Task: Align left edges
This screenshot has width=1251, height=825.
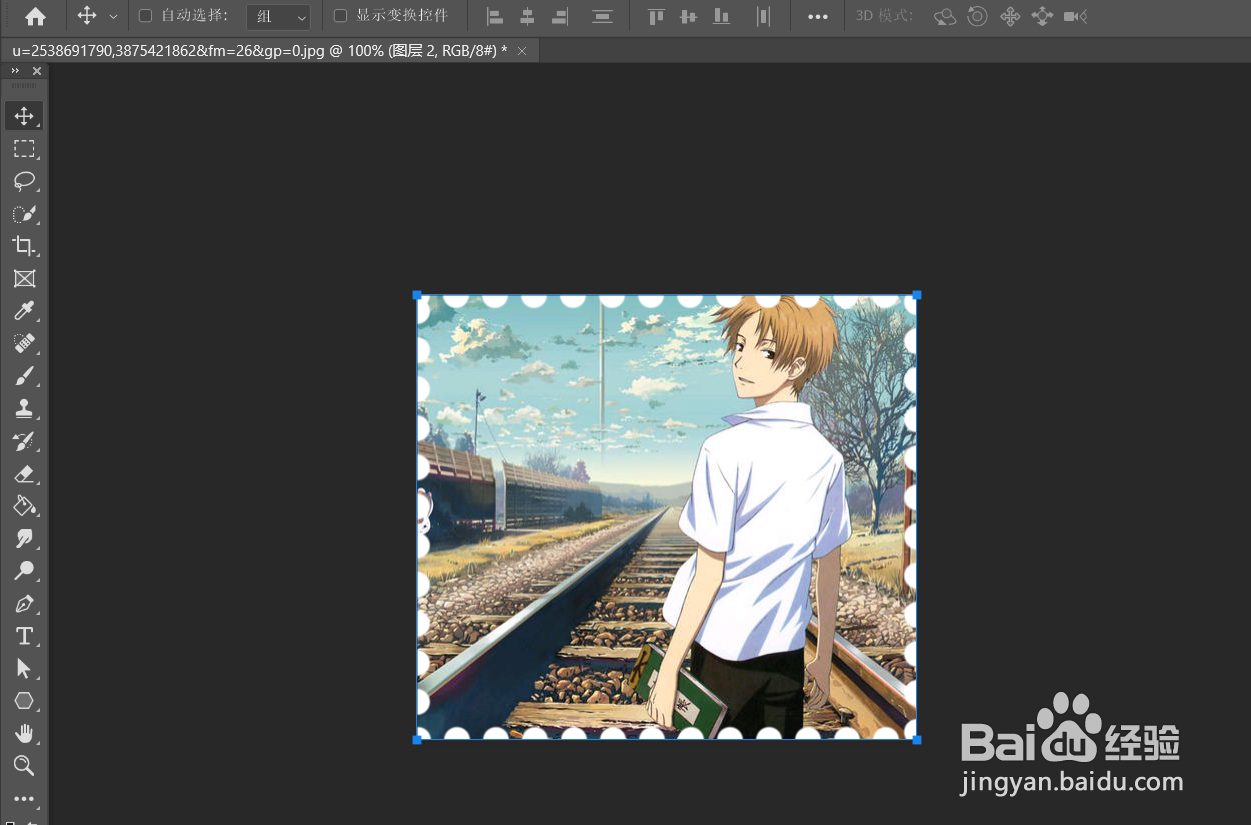Action: pos(495,17)
